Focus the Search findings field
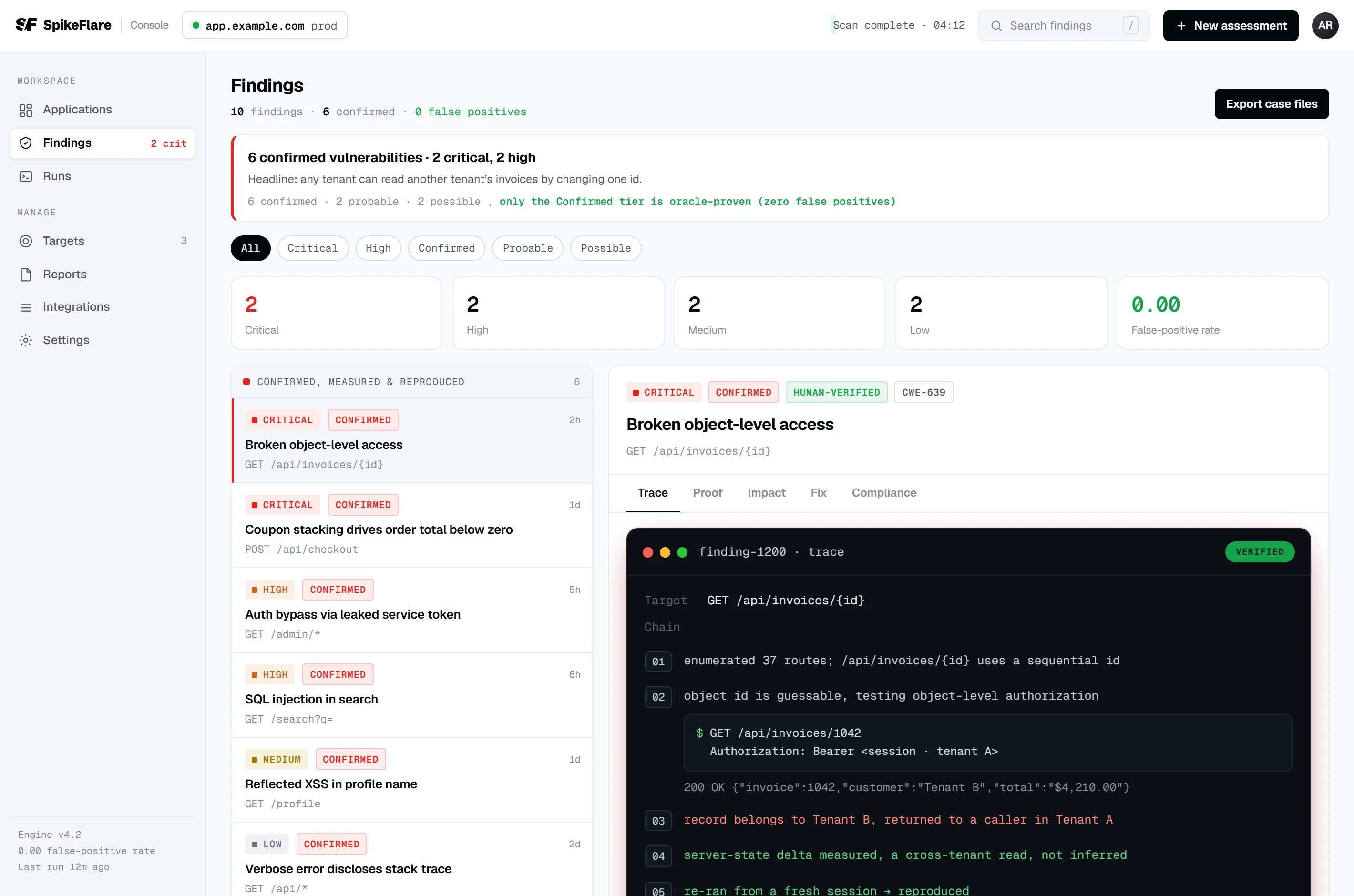Image resolution: width=1354 pixels, height=896 pixels. coord(1063,26)
